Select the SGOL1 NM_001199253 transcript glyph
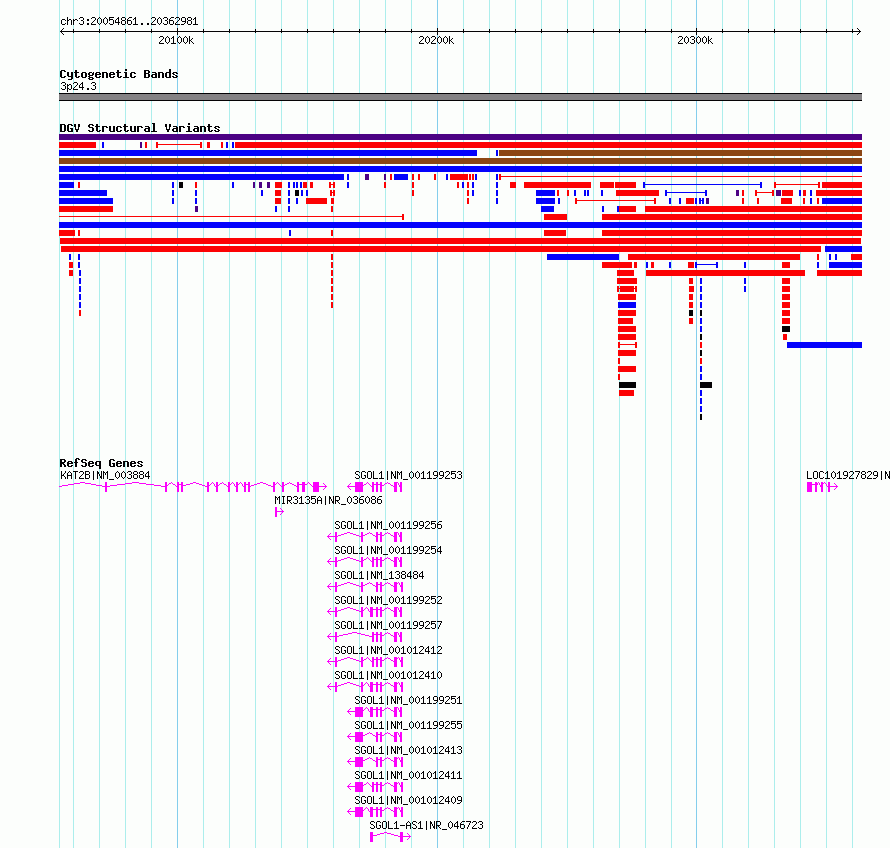 click(x=375, y=487)
